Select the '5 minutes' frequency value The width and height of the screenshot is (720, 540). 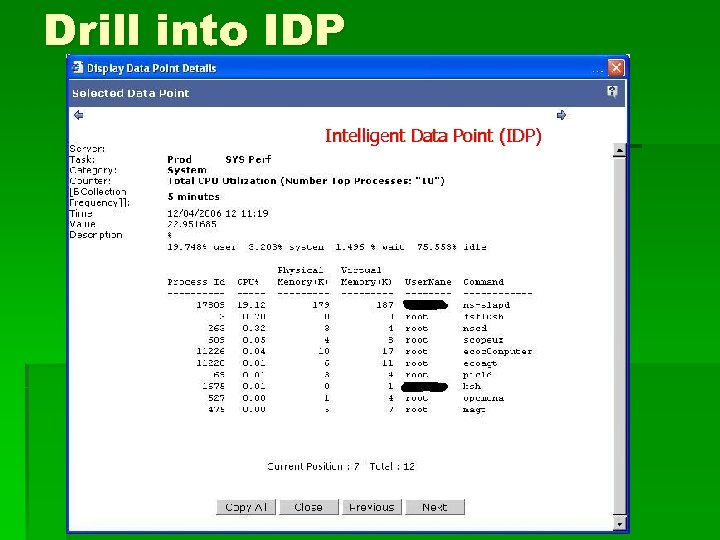pyautogui.click(x=193, y=197)
